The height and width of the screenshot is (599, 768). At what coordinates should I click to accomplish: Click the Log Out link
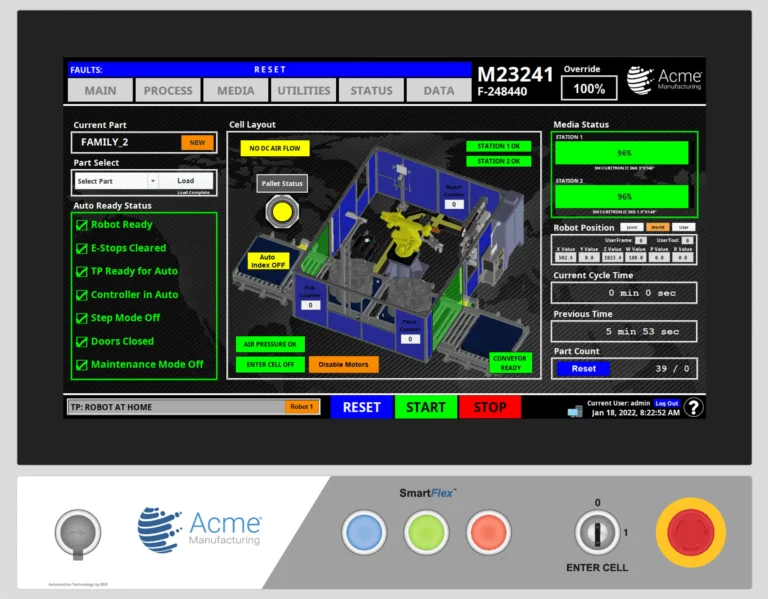click(x=667, y=403)
